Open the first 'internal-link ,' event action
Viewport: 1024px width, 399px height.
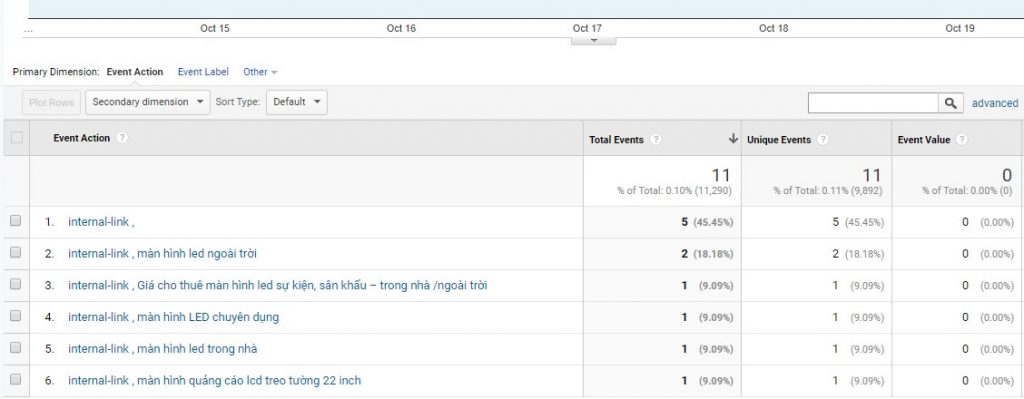point(101,222)
